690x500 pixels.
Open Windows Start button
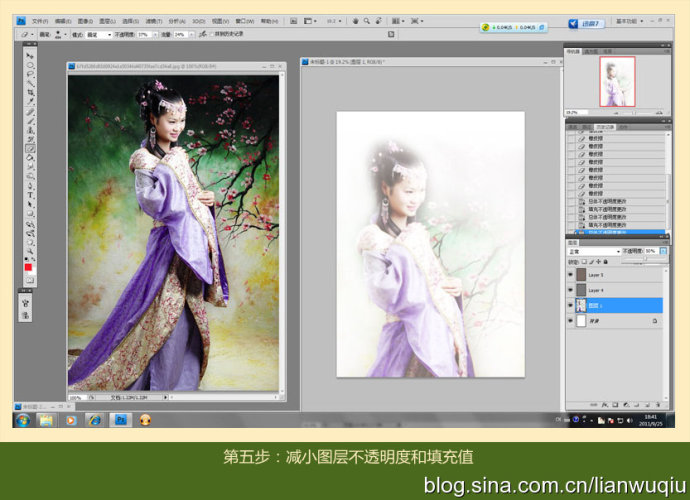[22, 420]
